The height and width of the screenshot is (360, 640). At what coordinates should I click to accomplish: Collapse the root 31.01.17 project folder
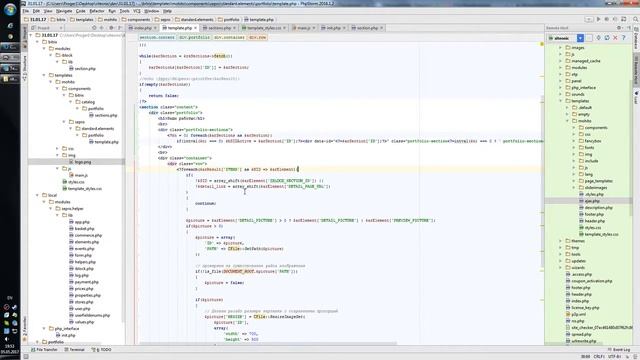pyautogui.click(x=31, y=35)
